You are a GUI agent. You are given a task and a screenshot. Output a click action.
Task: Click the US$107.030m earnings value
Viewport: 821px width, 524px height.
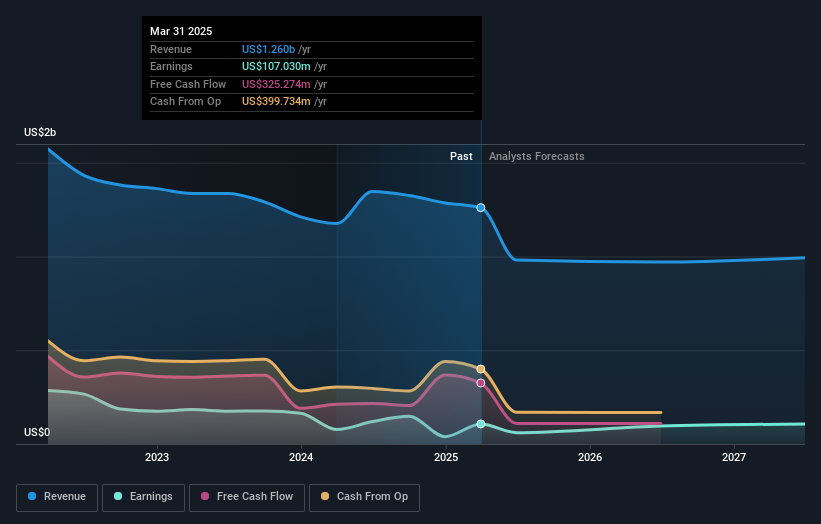[x=276, y=66]
